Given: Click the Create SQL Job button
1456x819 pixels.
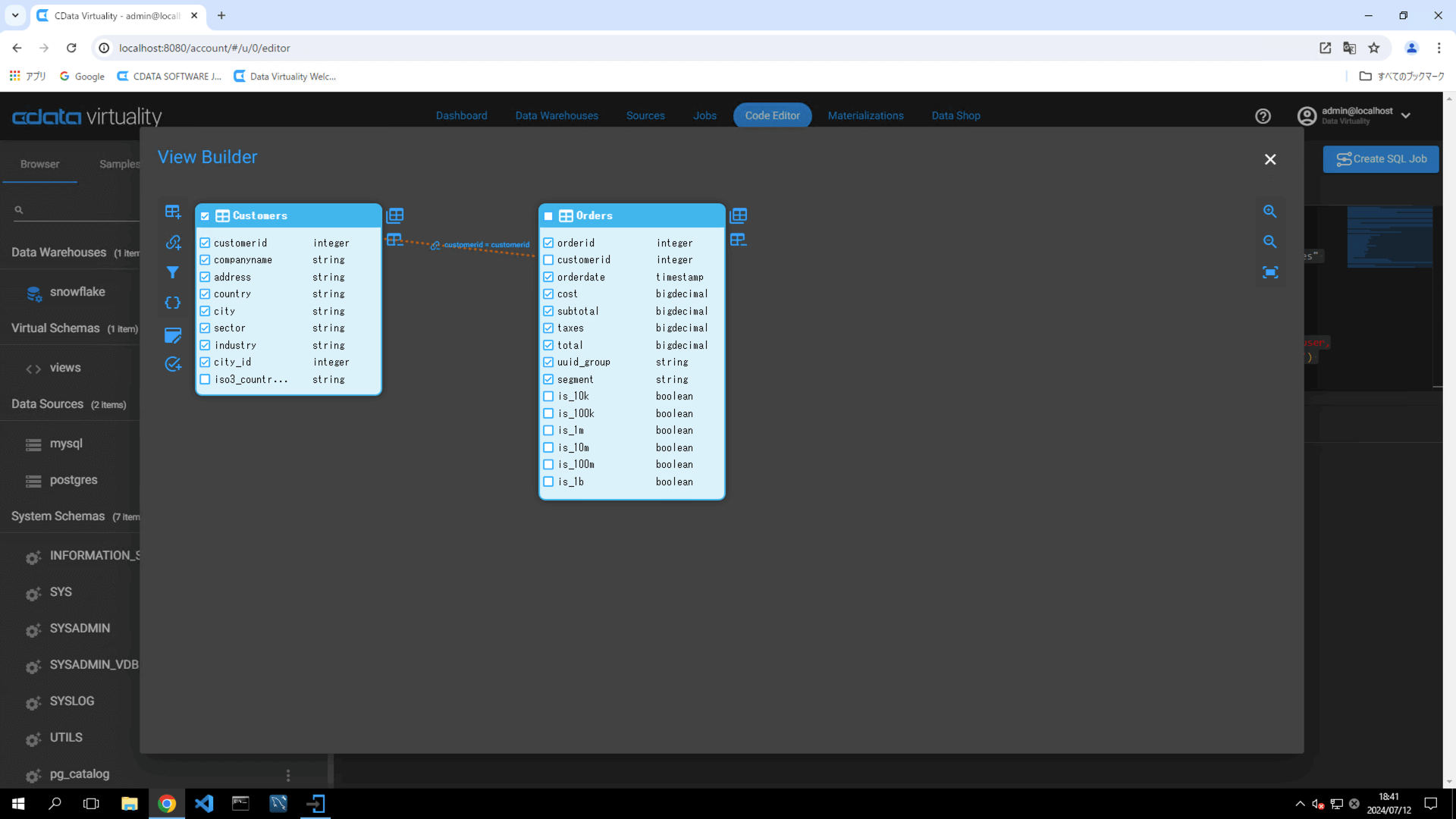Looking at the screenshot, I should click(x=1381, y=159).
